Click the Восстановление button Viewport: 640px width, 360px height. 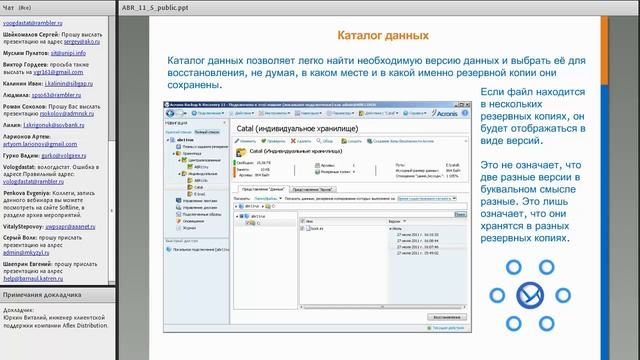pos(447,317)
